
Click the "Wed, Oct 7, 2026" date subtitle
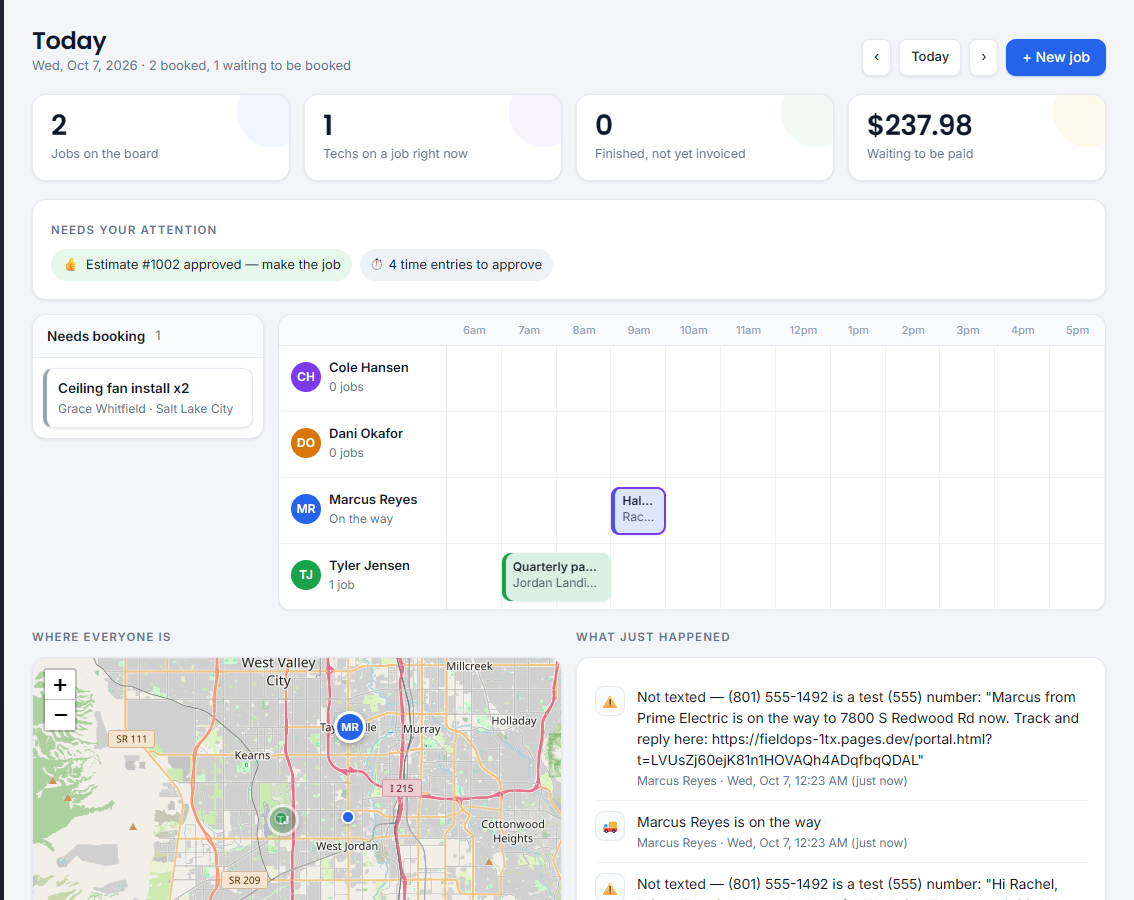[x=85, y=66]
